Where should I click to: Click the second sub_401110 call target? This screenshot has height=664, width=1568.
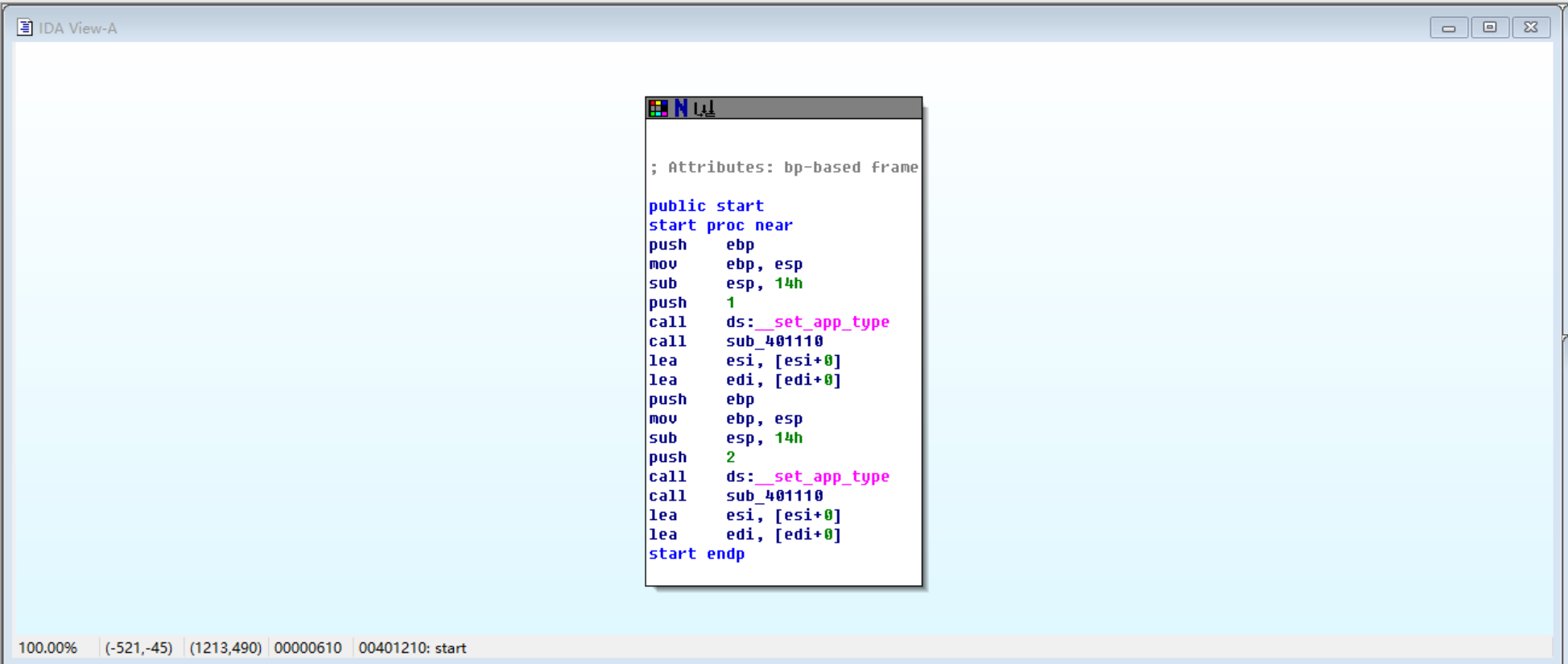coord(774,496)
